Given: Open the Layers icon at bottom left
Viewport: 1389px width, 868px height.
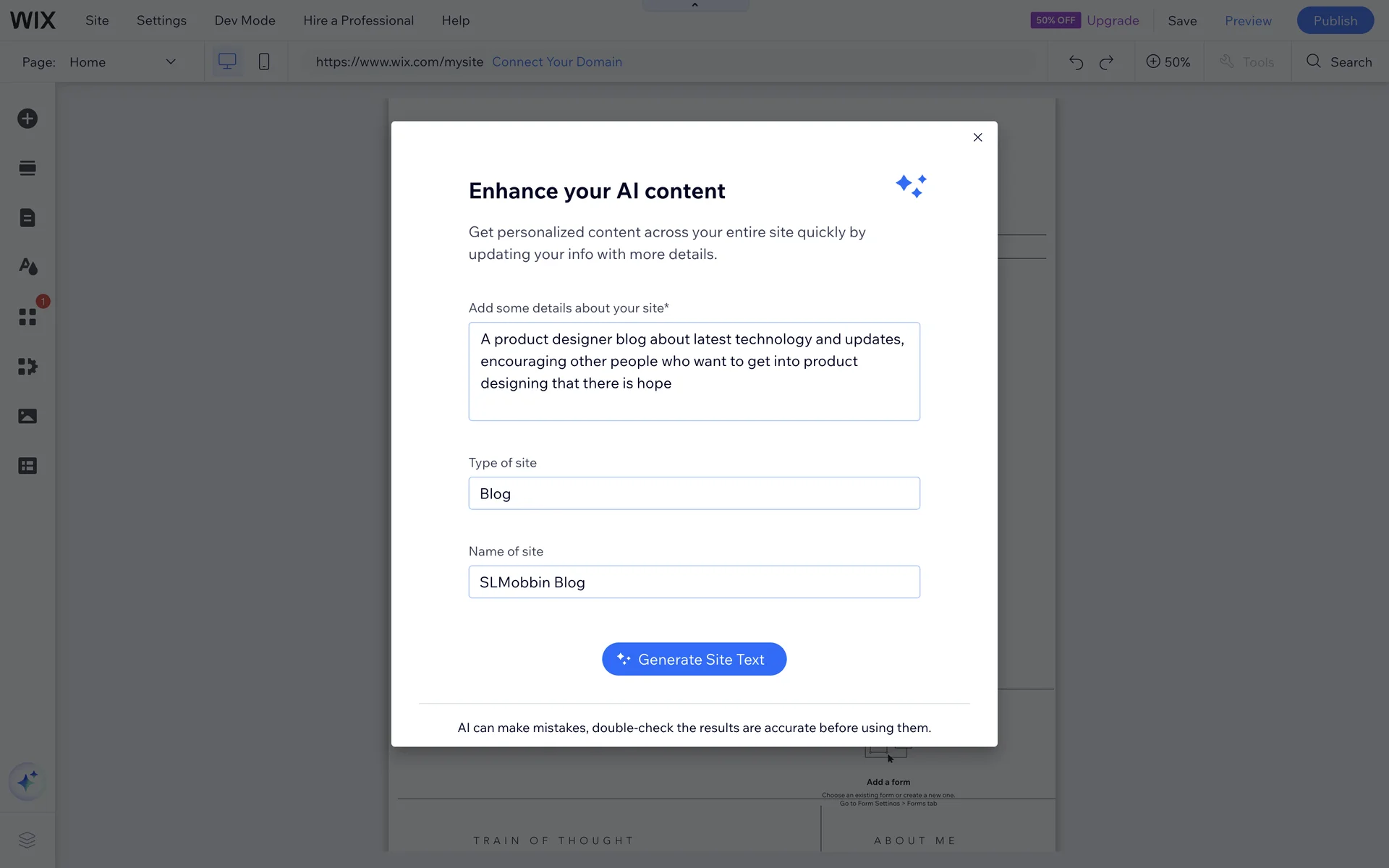Looking at the screenshot, I should click(27, 840).
